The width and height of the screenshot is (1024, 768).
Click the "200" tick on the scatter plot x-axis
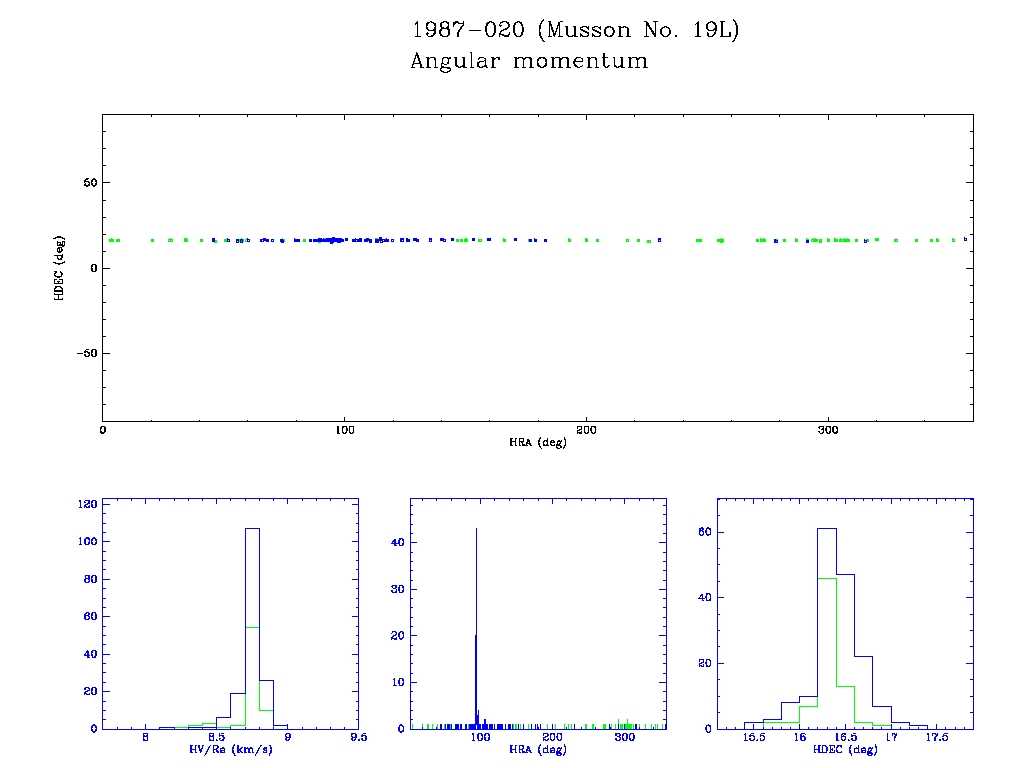pos(586,430)
